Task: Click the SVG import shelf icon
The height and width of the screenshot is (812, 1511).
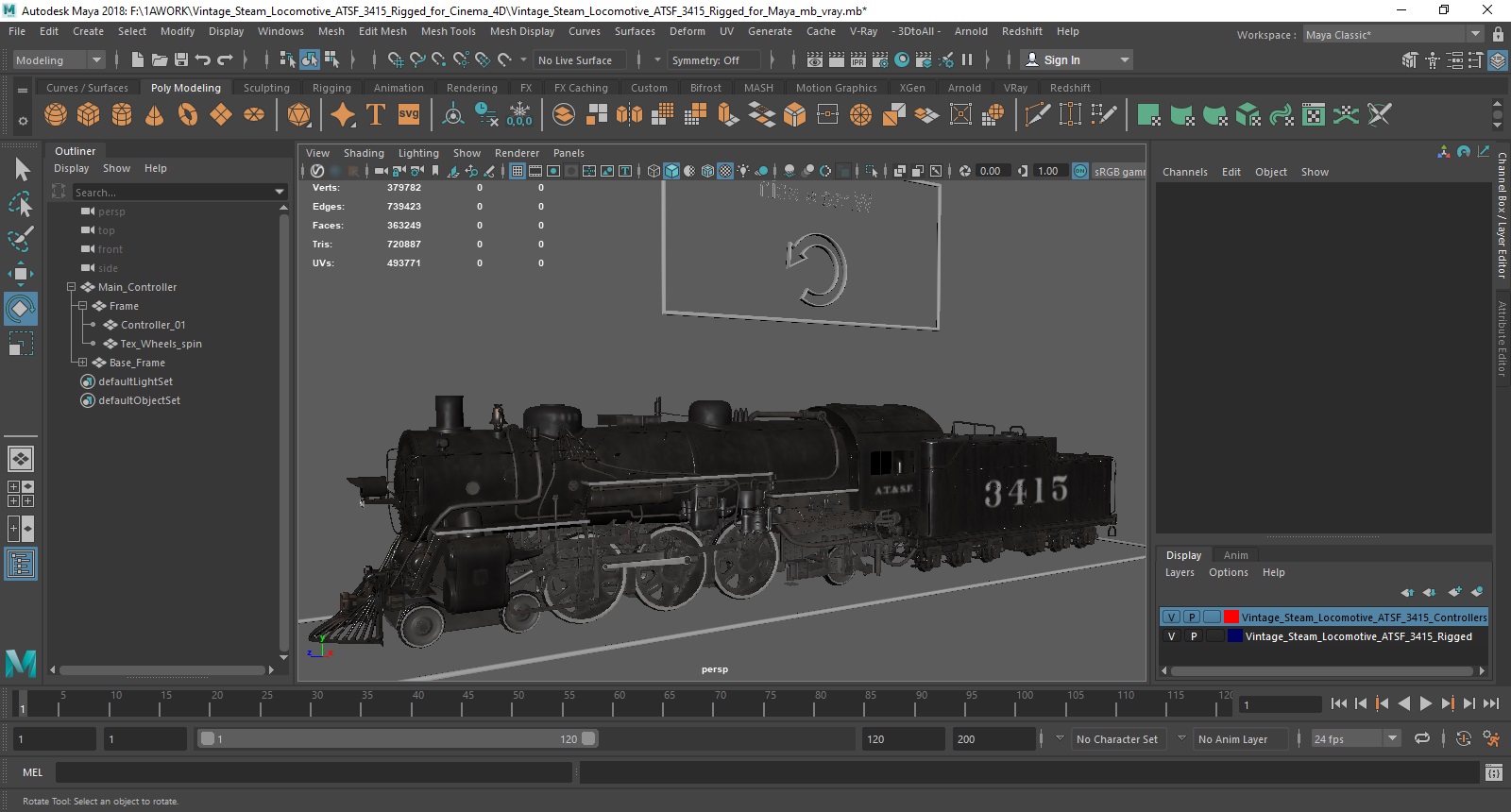Action: (x=409, y=114)
